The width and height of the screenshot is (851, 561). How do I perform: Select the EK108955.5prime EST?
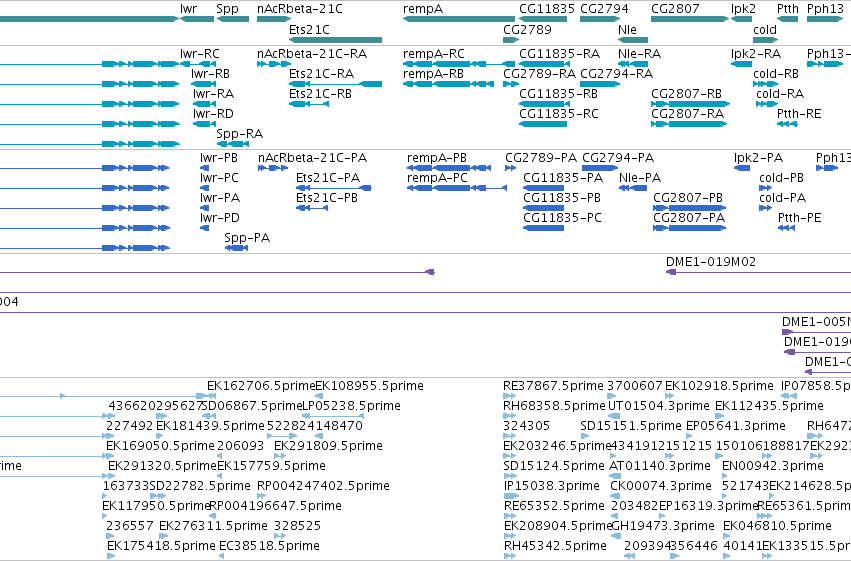pyautogui.click(x=319, y=396)
